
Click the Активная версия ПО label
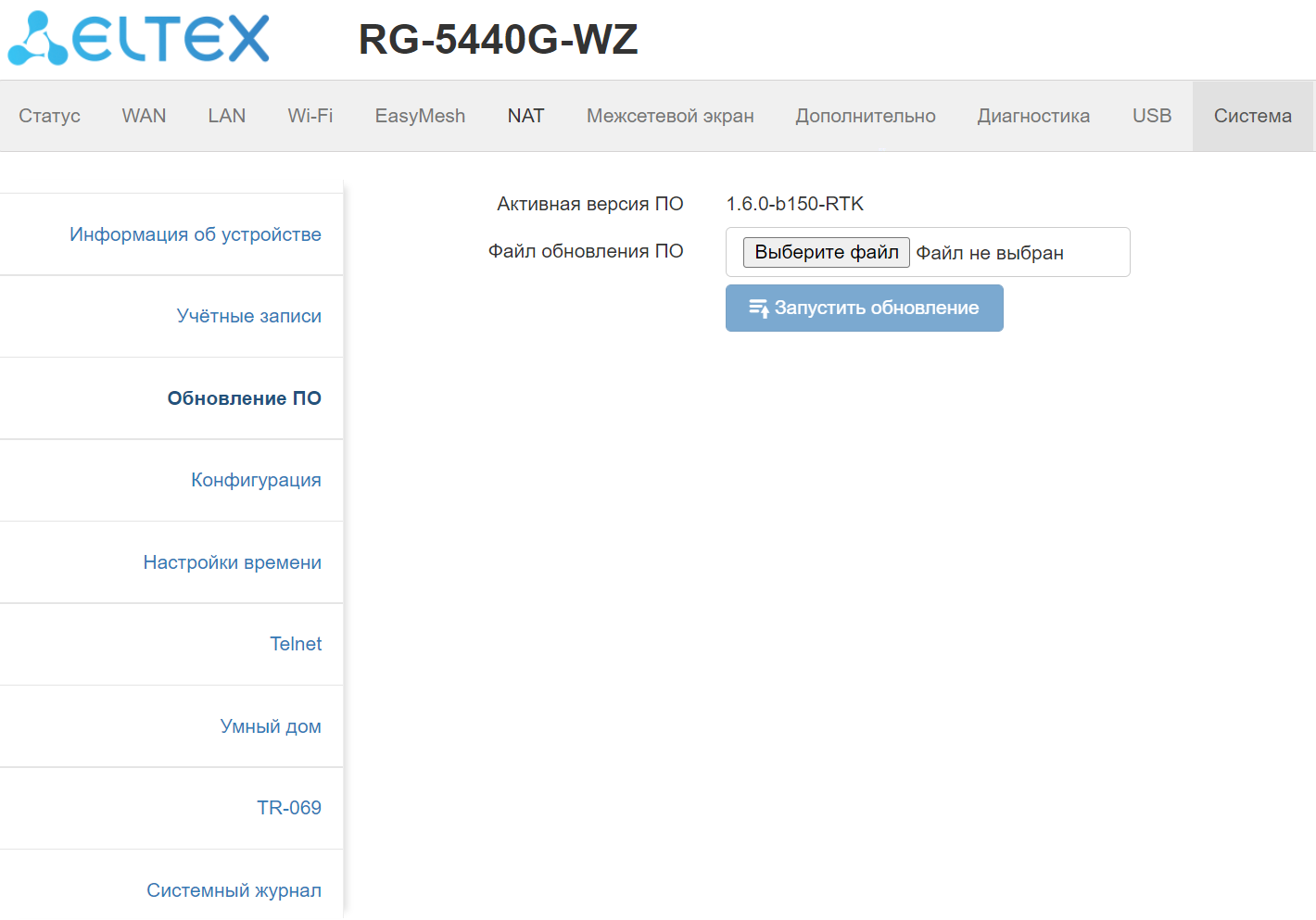tap(590, 204)
